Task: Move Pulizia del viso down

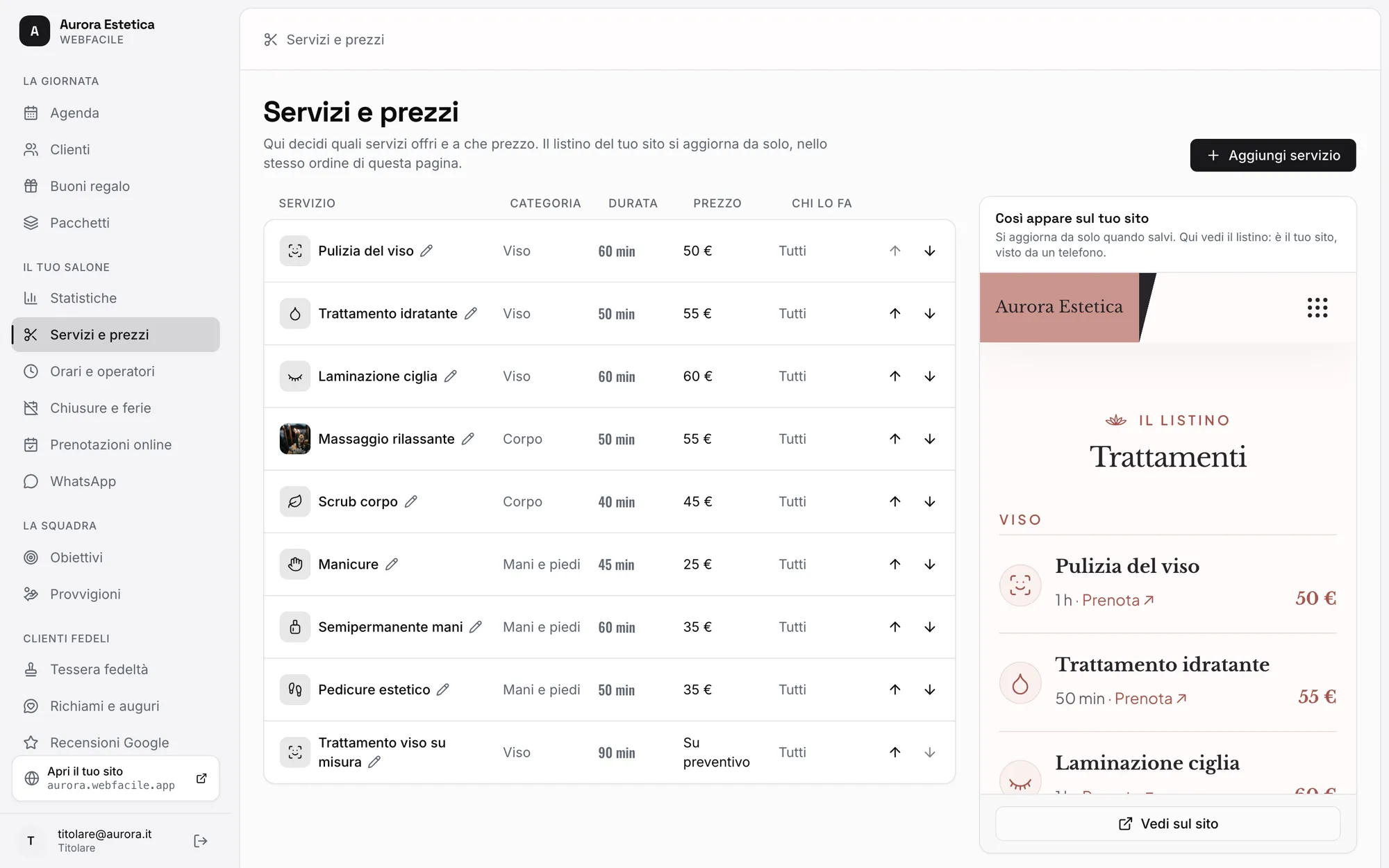Action: [929, 251]
